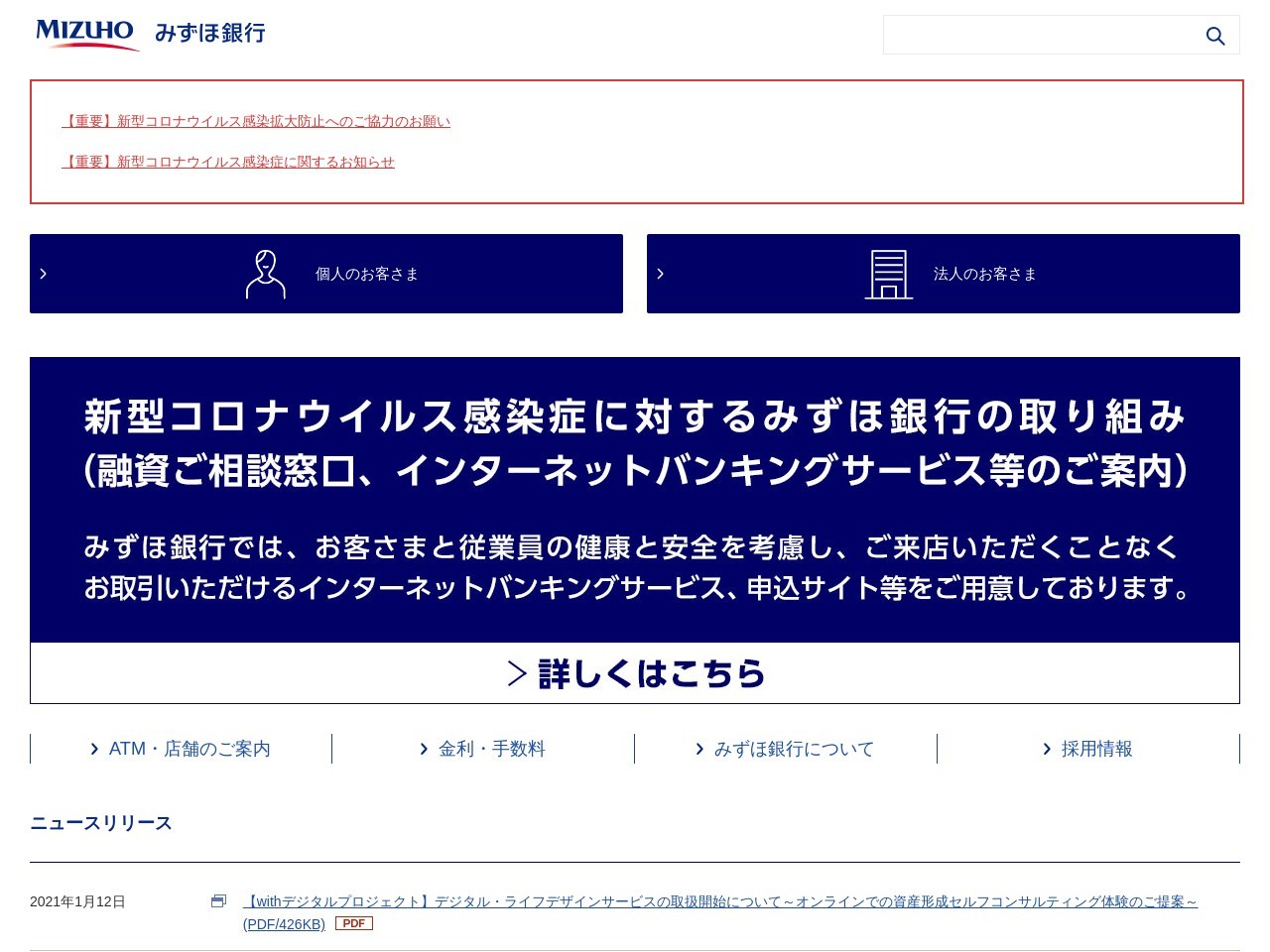
Task: Open first 【重要】新型コロナウイルス感染拡大防止 notice link
Action: coord(256,121)
